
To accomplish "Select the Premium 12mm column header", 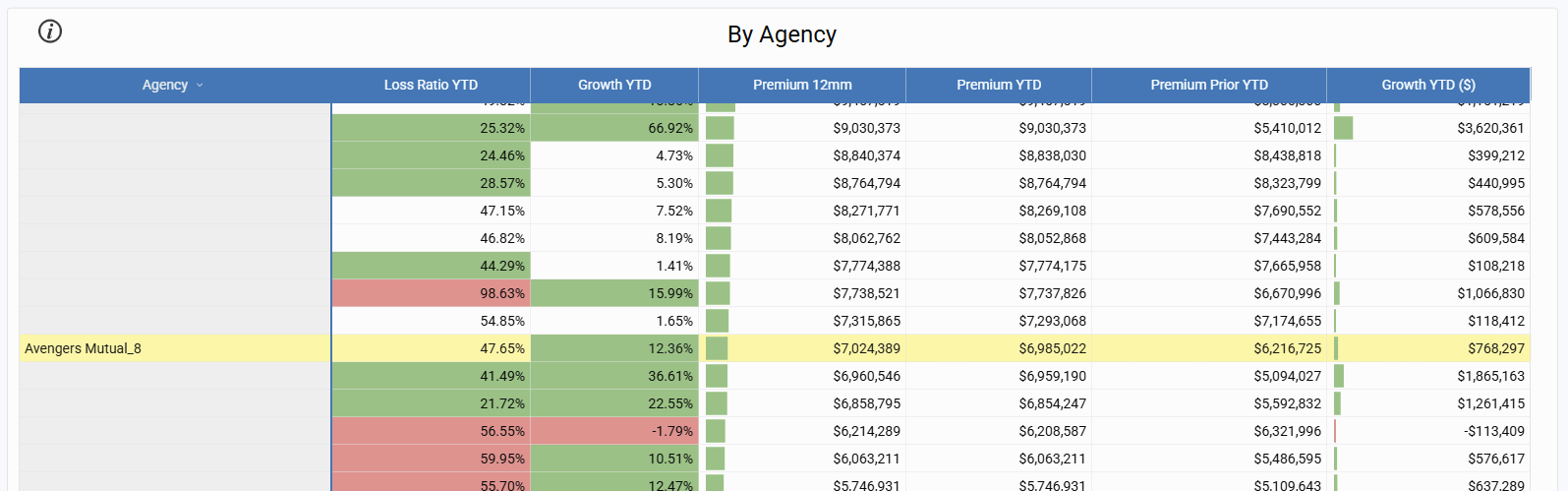I will click(802, 85).
